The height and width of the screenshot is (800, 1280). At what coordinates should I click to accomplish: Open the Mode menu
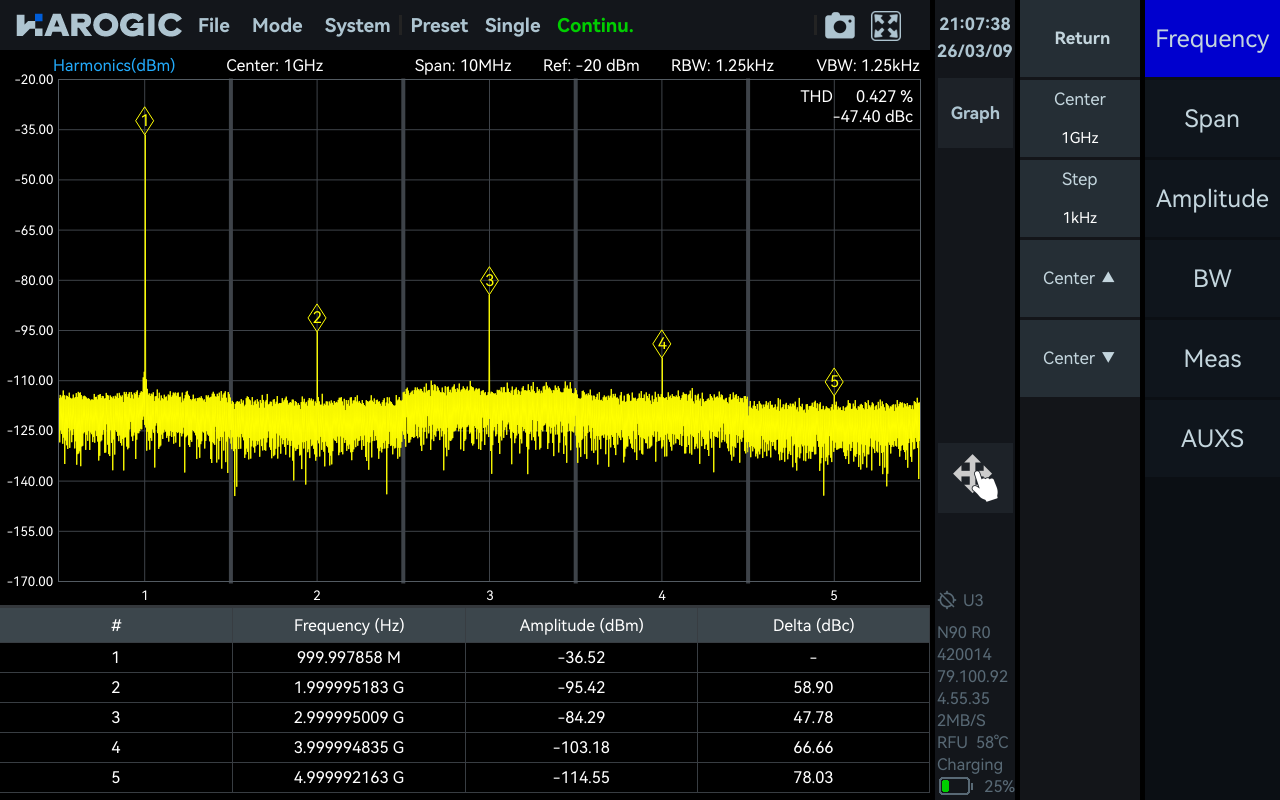point(277,26)
